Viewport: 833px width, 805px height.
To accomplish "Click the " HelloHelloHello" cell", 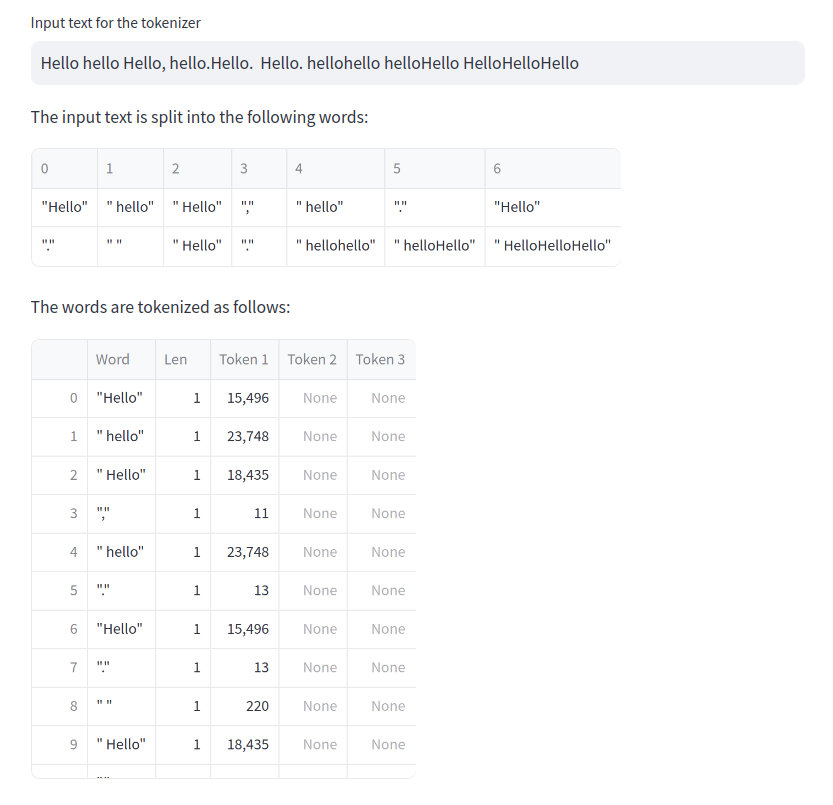I will 552,246.
